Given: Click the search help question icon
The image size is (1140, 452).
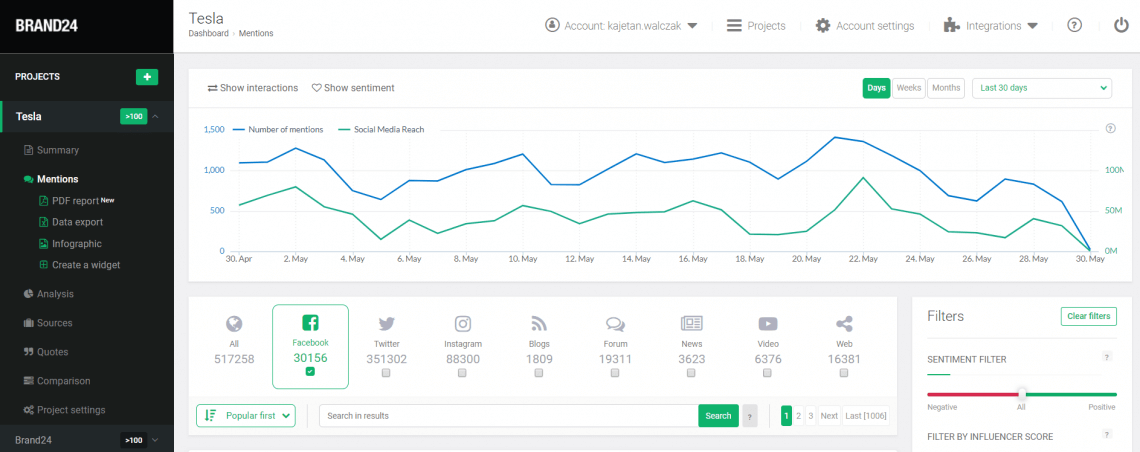Looking at the screenshot, I should click(750, 416).
